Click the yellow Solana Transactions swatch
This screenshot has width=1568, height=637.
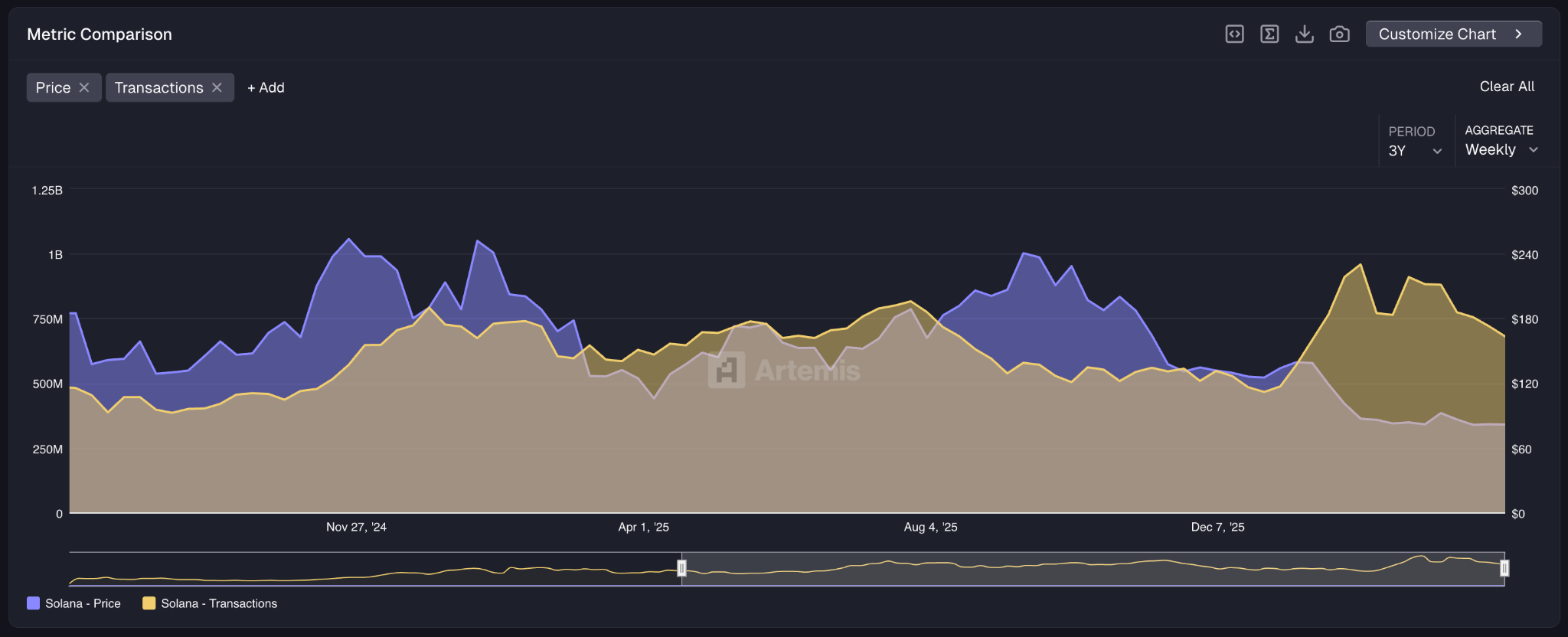pyautogui.click(x=149, y=603)
